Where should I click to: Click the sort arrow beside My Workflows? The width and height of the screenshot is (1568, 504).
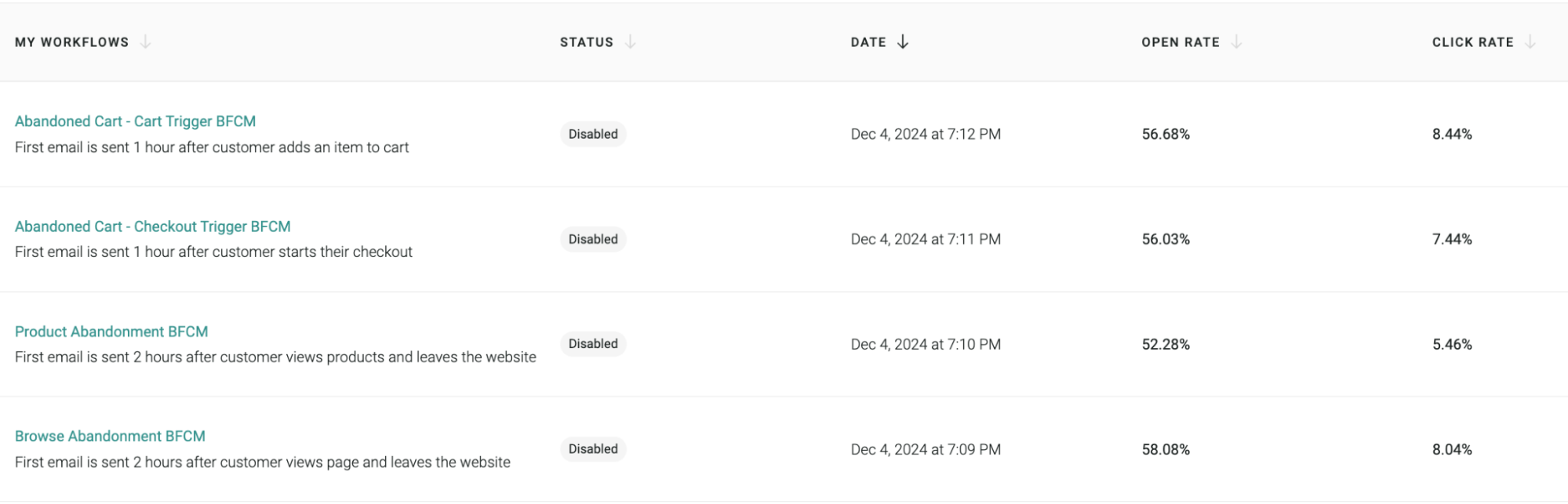click(x=145, y=42)
